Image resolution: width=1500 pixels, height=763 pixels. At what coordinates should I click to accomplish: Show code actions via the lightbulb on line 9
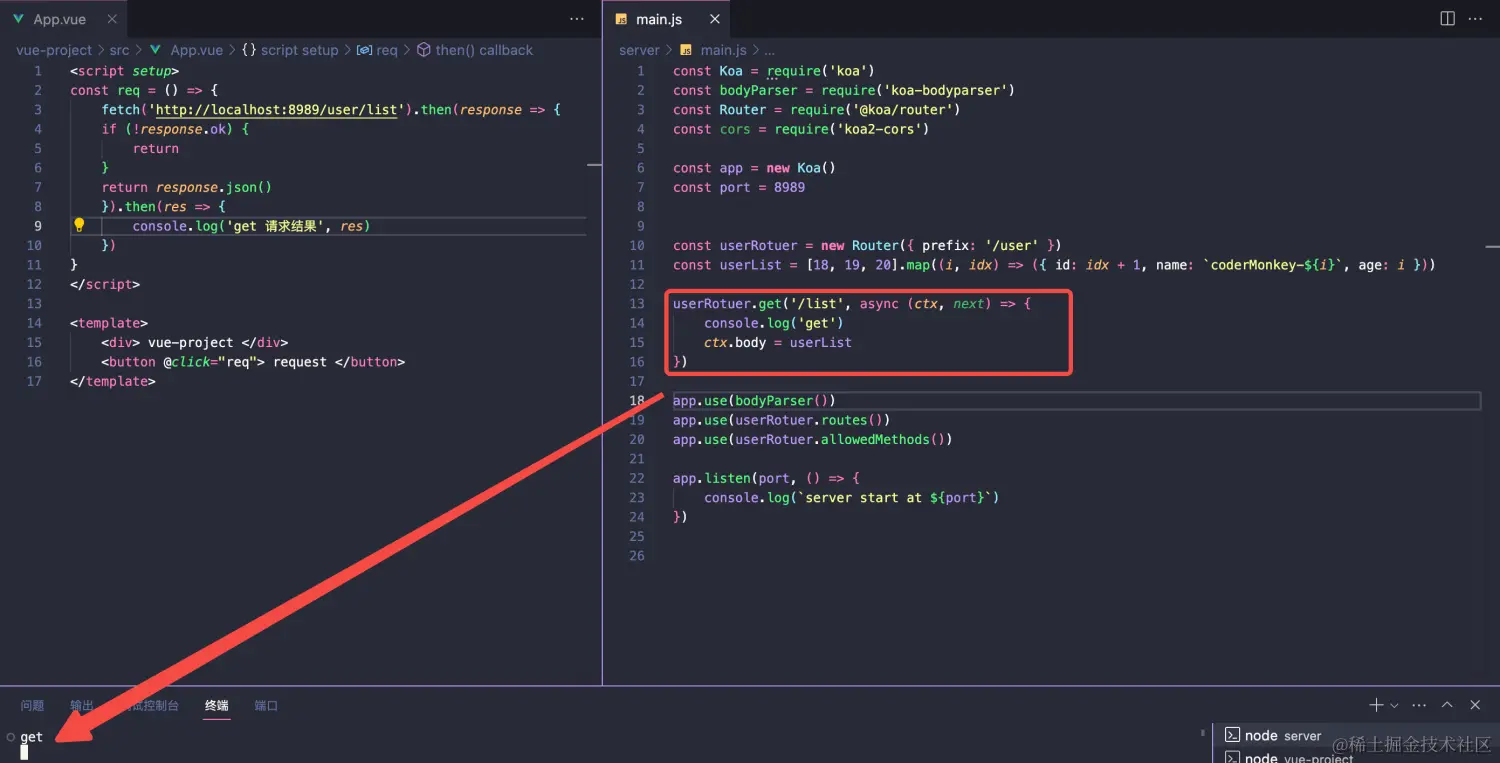point(79,225)
